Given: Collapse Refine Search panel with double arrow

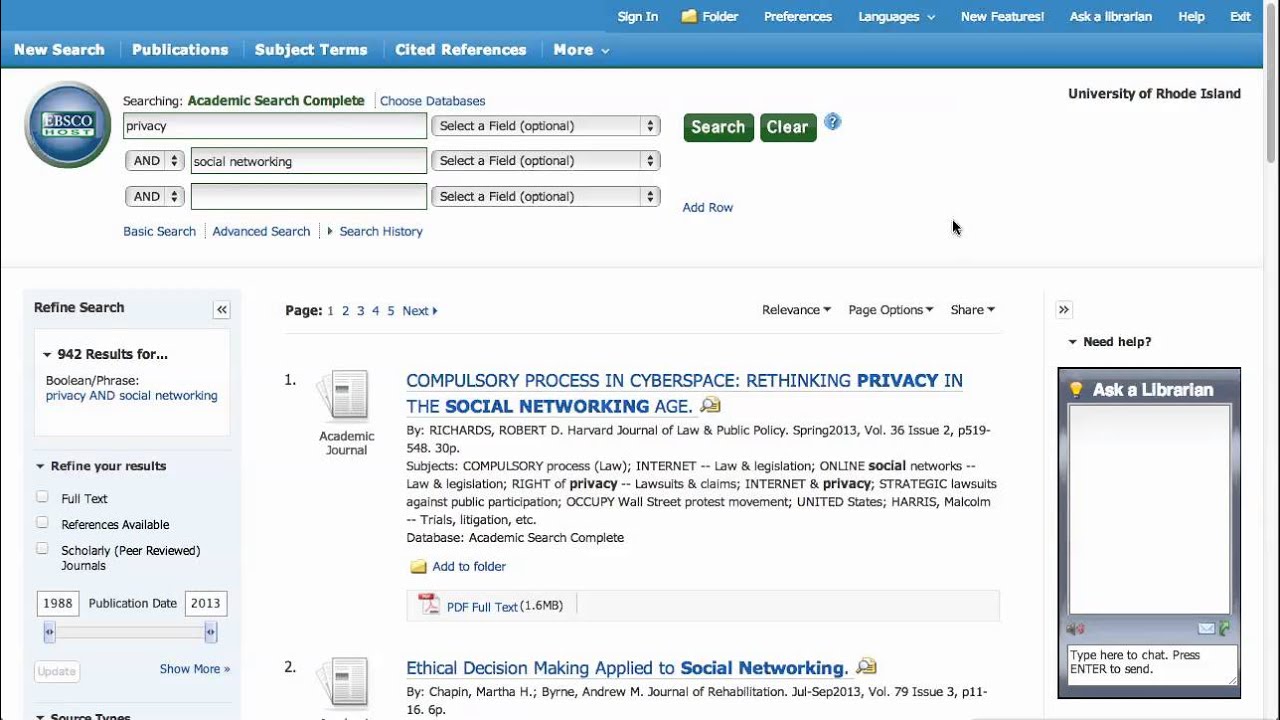Looking at the screenshot, I should (x=221, y=310).
